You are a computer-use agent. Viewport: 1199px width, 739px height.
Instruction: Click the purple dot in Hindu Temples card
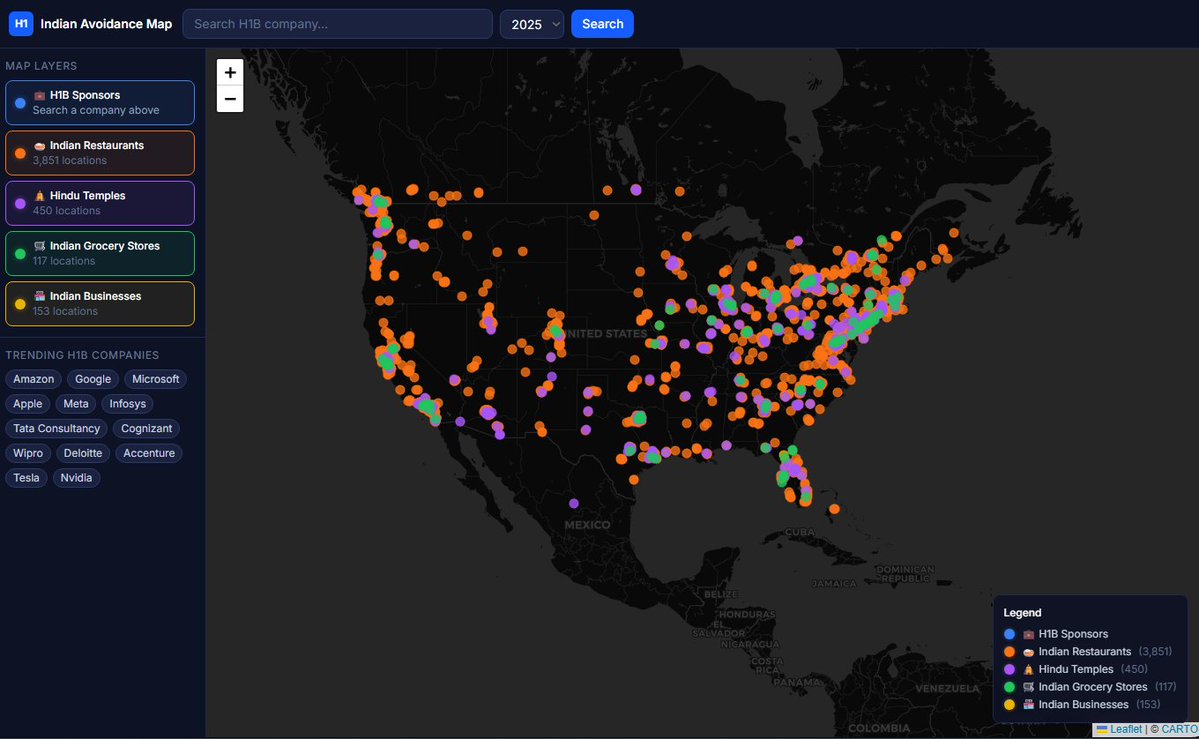pos(20,203)
